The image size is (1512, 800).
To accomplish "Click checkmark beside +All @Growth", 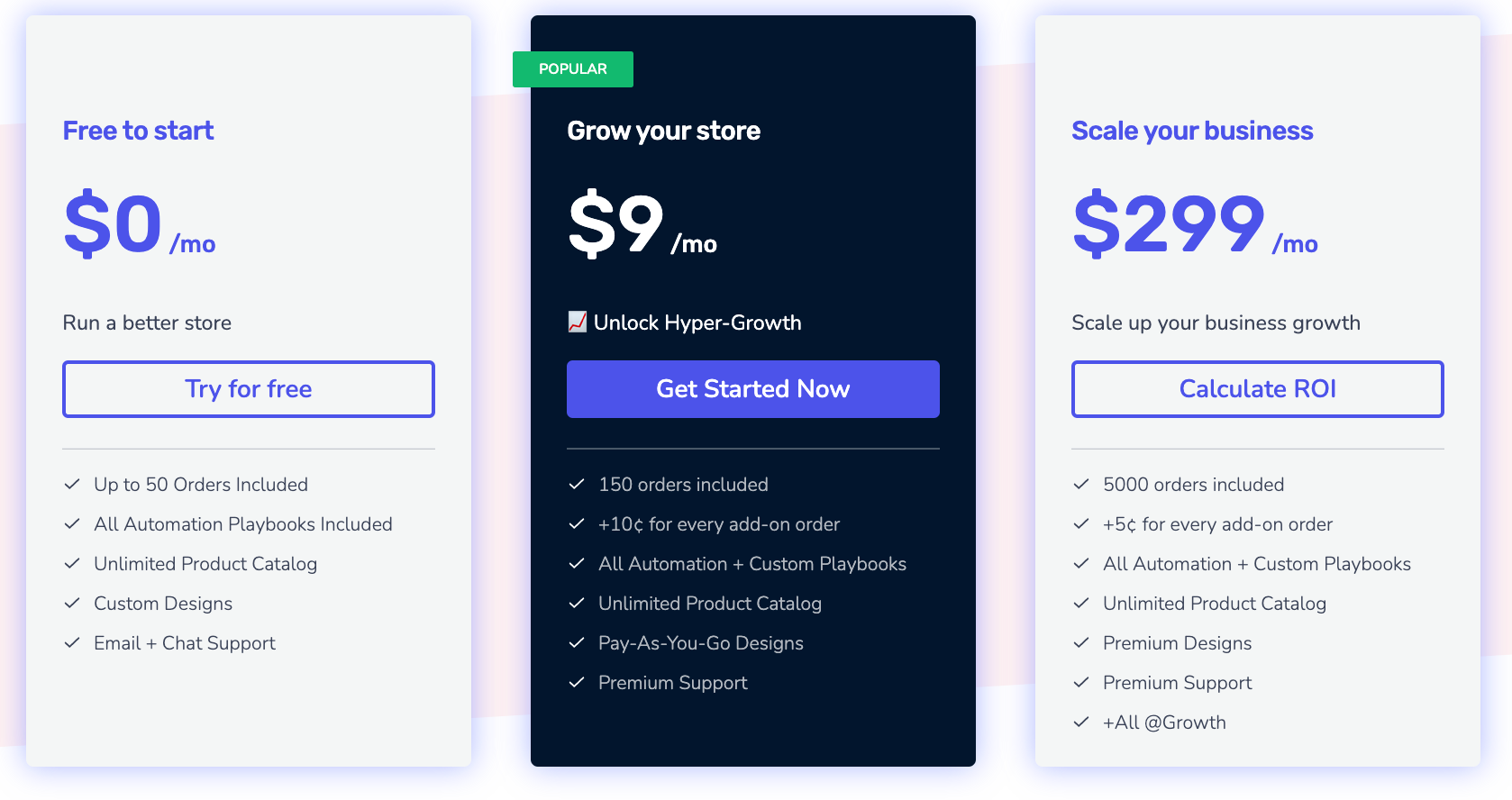I will (1081, 723).
